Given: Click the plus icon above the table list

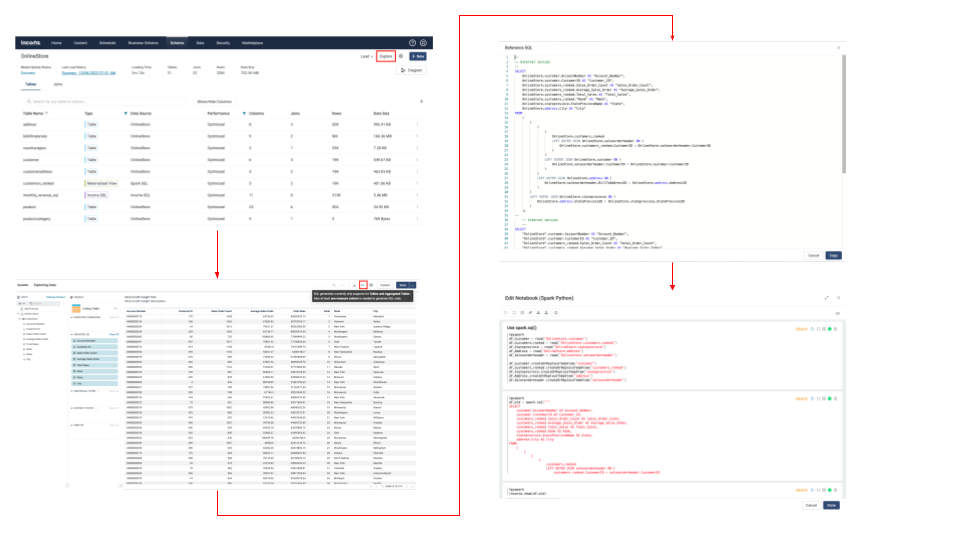Looking at the screenshot, I should [x=421, y=101].
